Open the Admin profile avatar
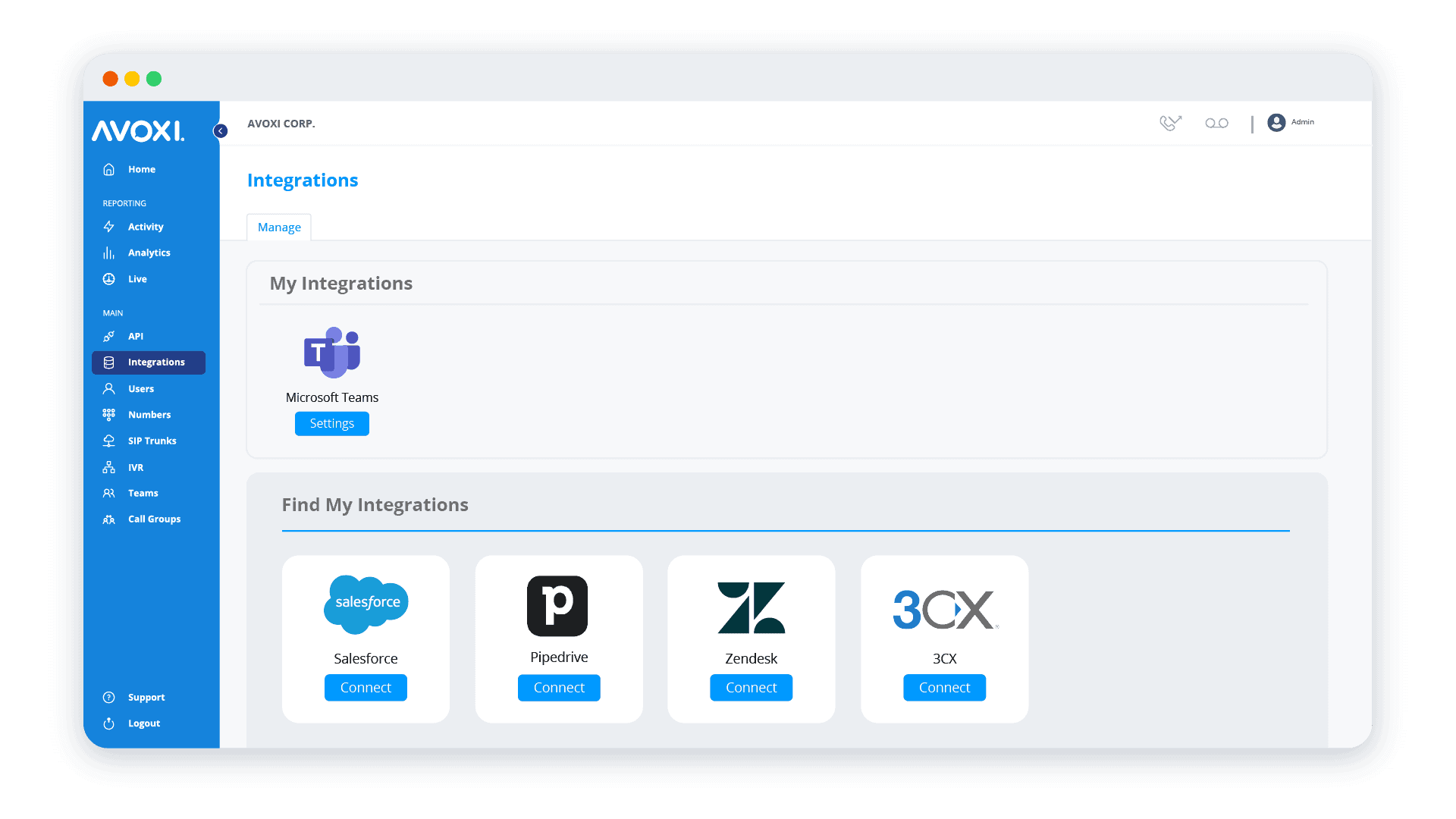 coord(1277,122)
